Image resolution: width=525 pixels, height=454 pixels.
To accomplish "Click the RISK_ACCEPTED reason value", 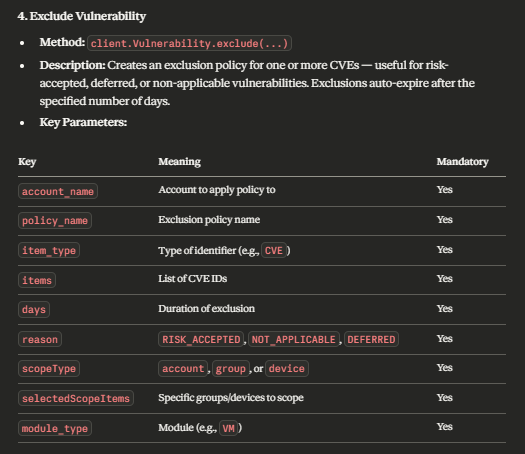I will [201, 339].
